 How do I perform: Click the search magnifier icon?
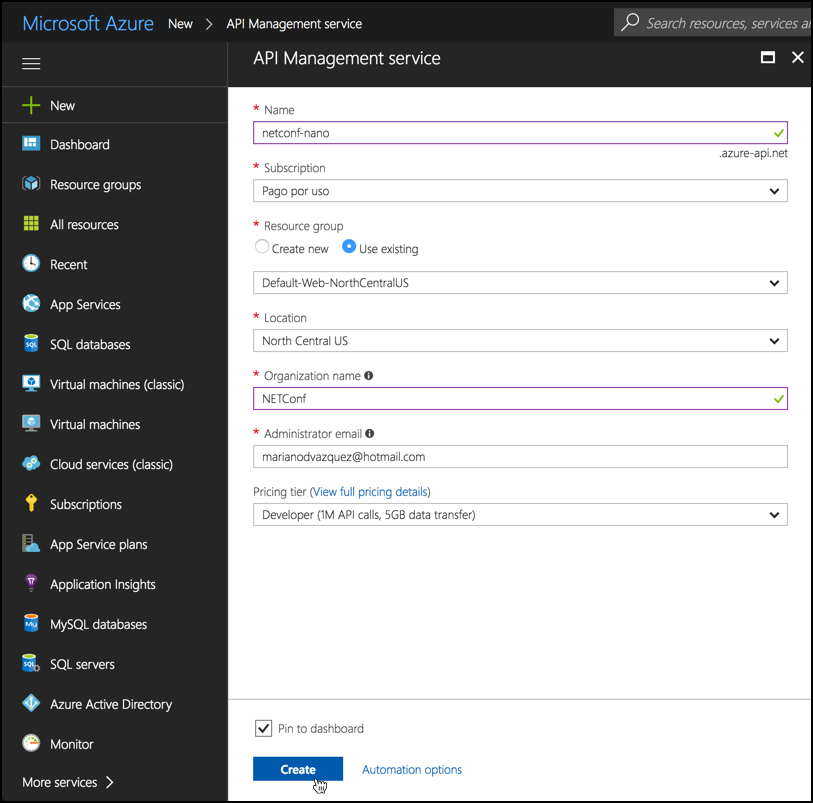click(630, 22)
